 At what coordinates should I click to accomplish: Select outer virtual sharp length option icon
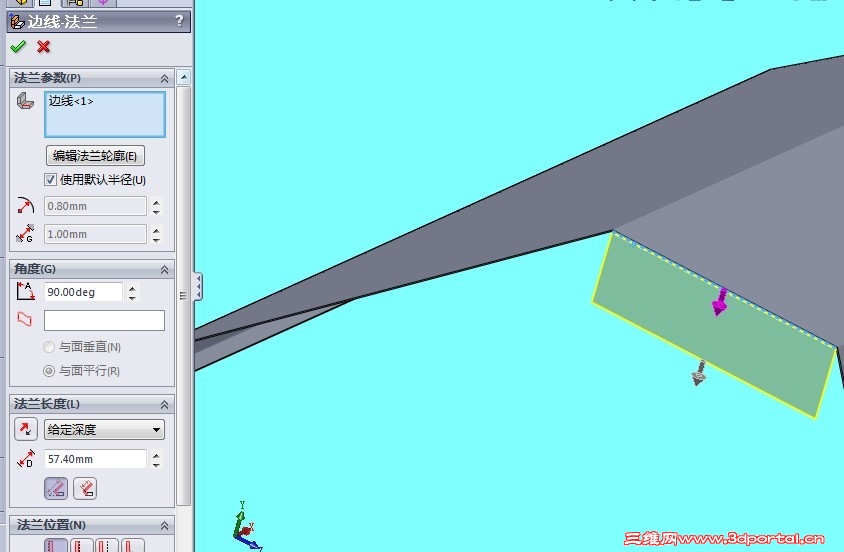[x=56, y=489]
